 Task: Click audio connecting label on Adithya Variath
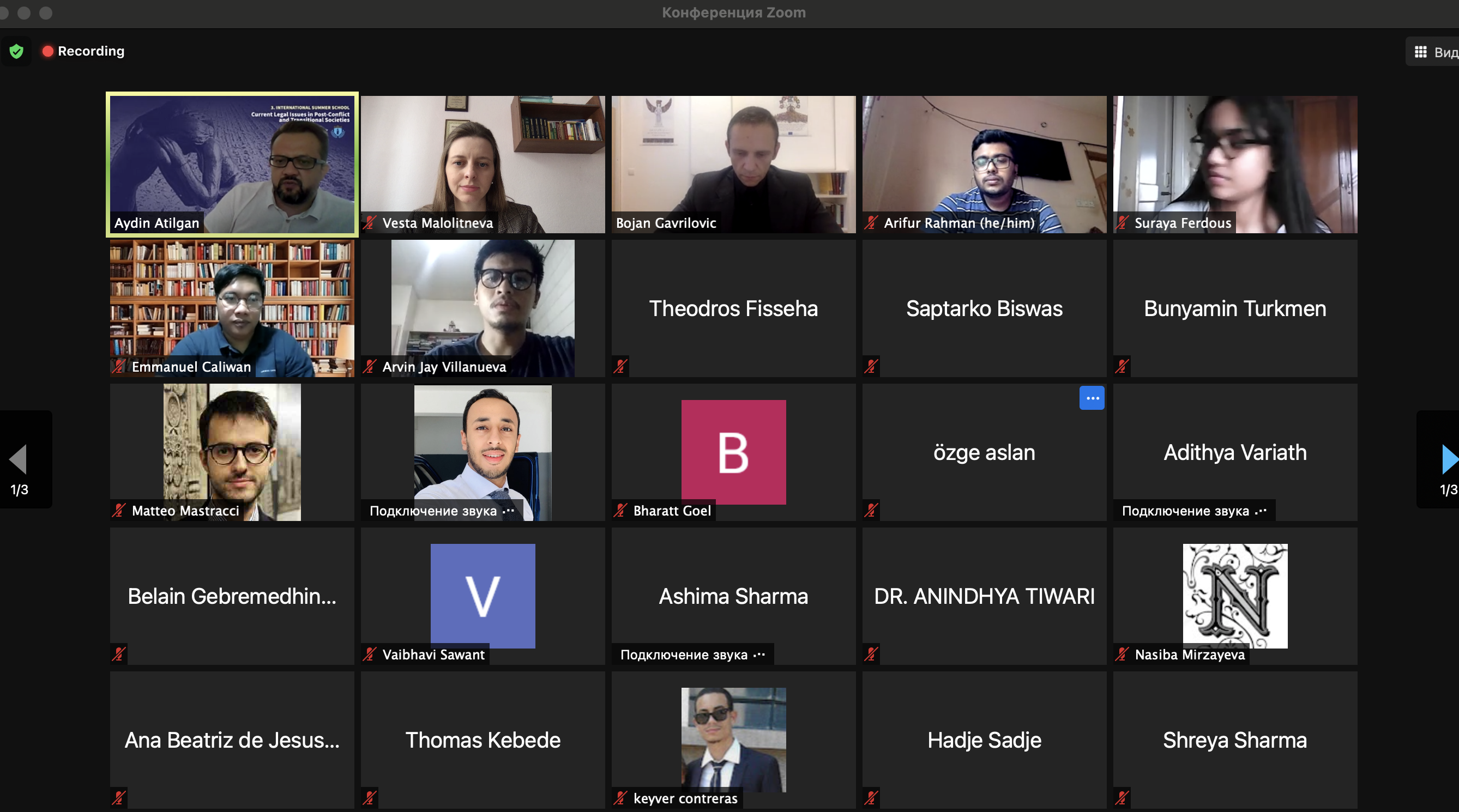point(1193,511)
